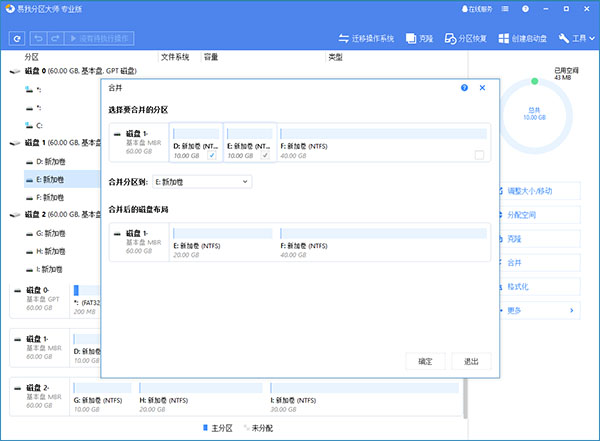Click the 类型 column header
The image size is (600, 441).
[x=335, y=57]
